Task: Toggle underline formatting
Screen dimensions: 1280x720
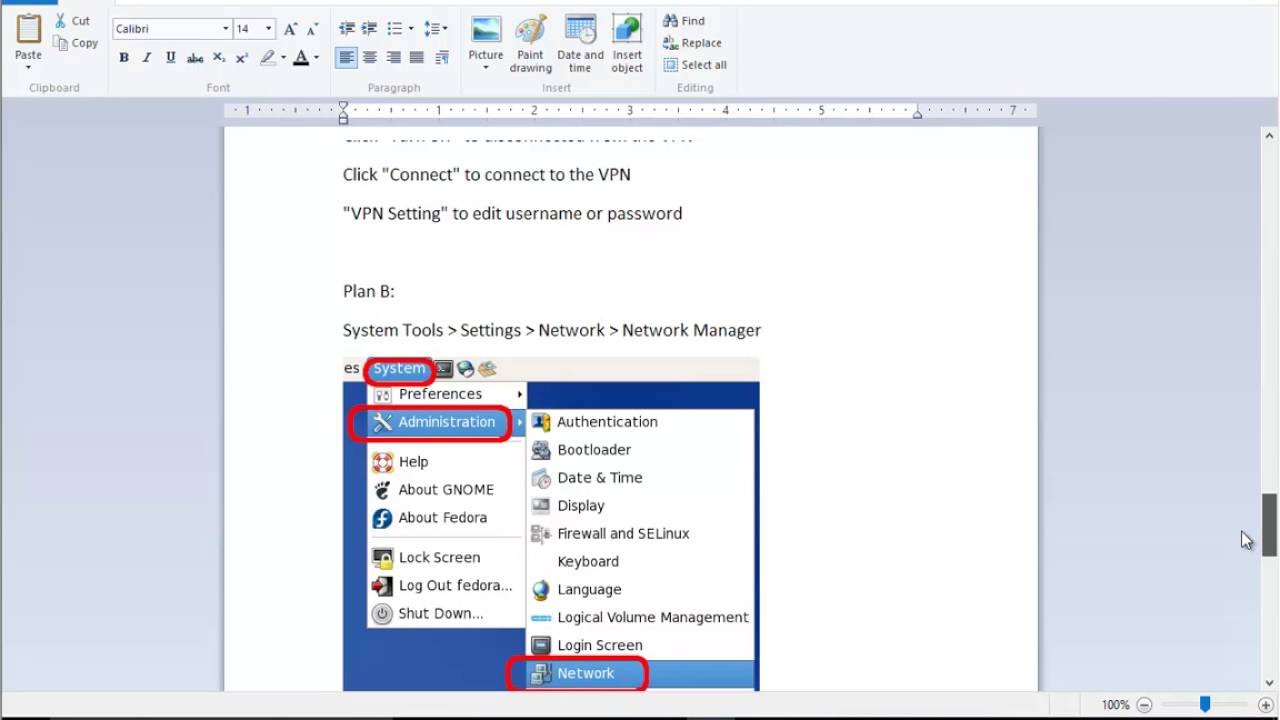Action: (x=171, y=58)
